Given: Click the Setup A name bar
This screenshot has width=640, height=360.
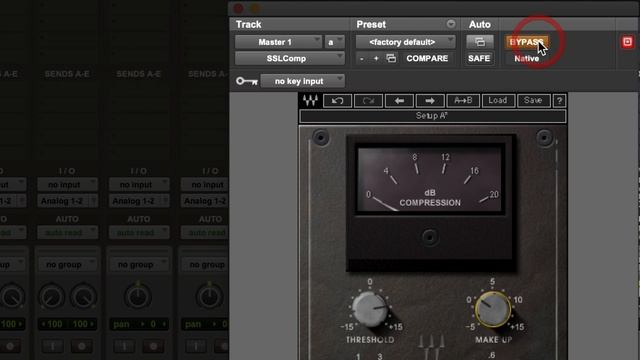Looking at the screenshot, I should [433, 116].
